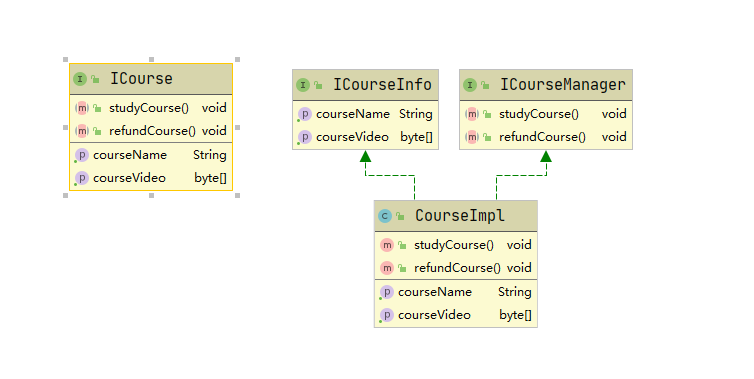Click bottom-right selection handle of ICourse node
Viewport: 754px width, 379px height.
[237, 195]
